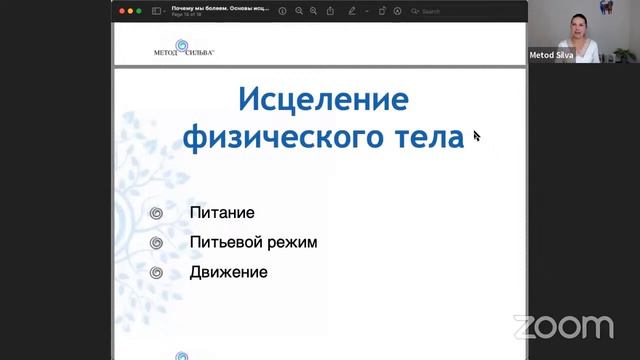Click the 'Metod Silva' name label
Image resolution: width=640 pixels, height=360 pixels.
click(x=551, y=55)
